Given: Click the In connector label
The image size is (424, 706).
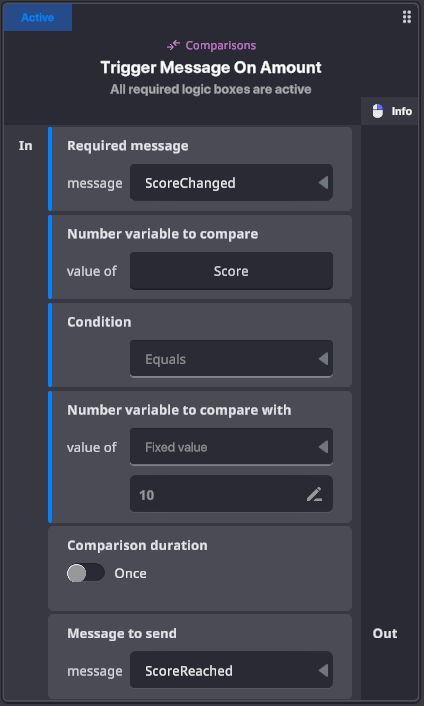Looking at the screenshot, I should (26, 145).
